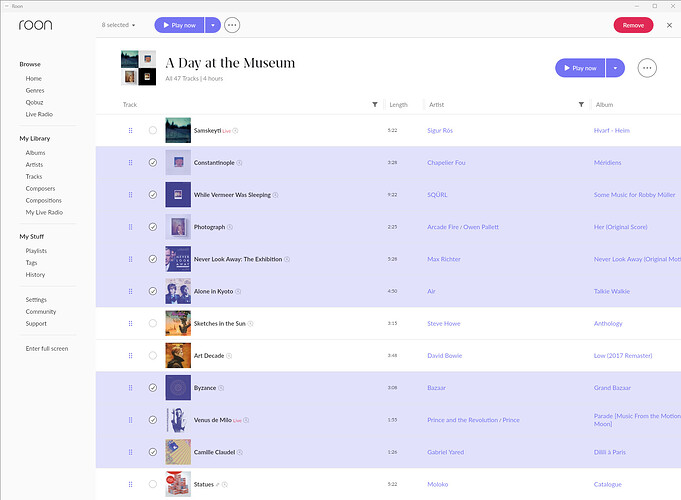
Task: Go to Live Radio under Browse
Action: tap(40, 114)
